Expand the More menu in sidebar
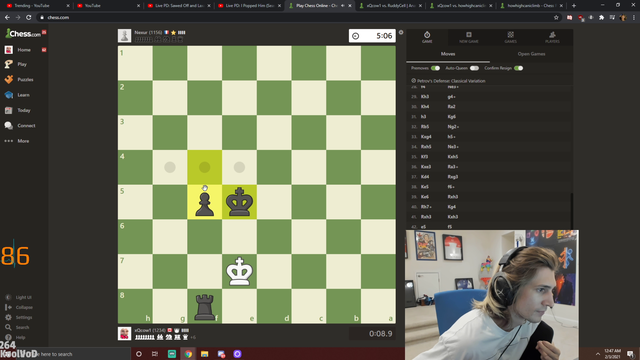 click(24, 141)
